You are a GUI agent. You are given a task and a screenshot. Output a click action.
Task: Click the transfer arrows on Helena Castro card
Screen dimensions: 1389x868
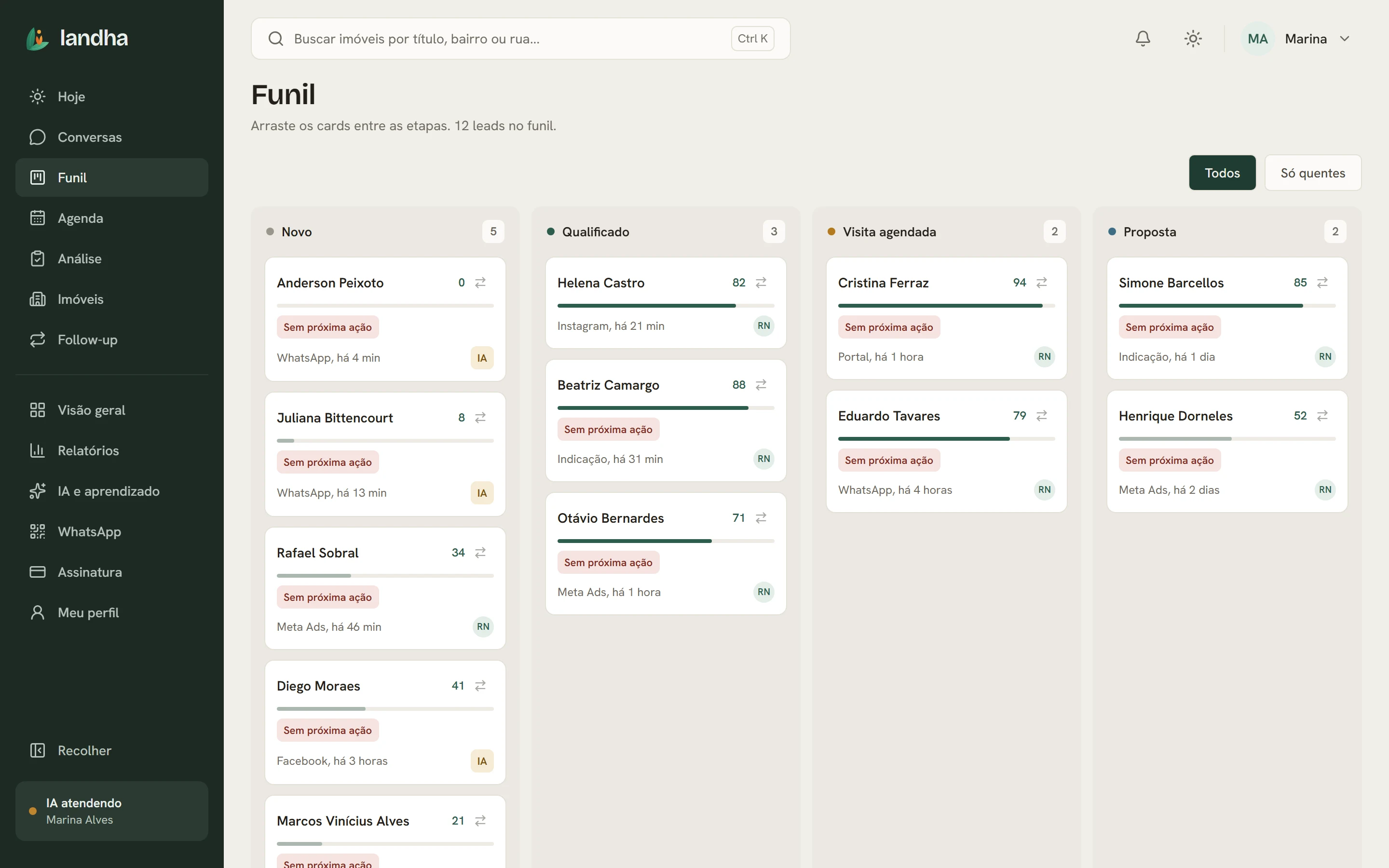(761, 283)
